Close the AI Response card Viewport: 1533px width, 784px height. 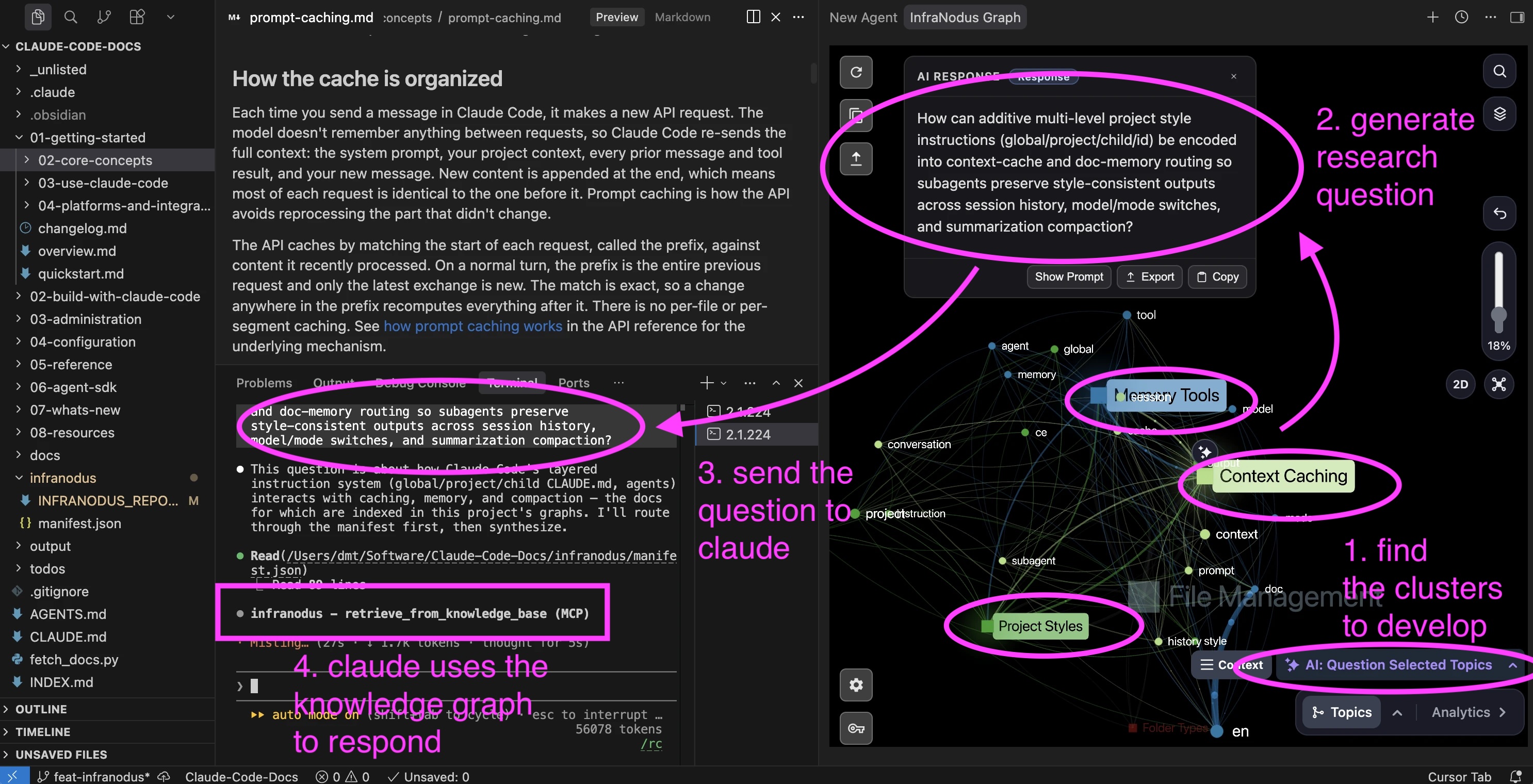(1234, 76)
